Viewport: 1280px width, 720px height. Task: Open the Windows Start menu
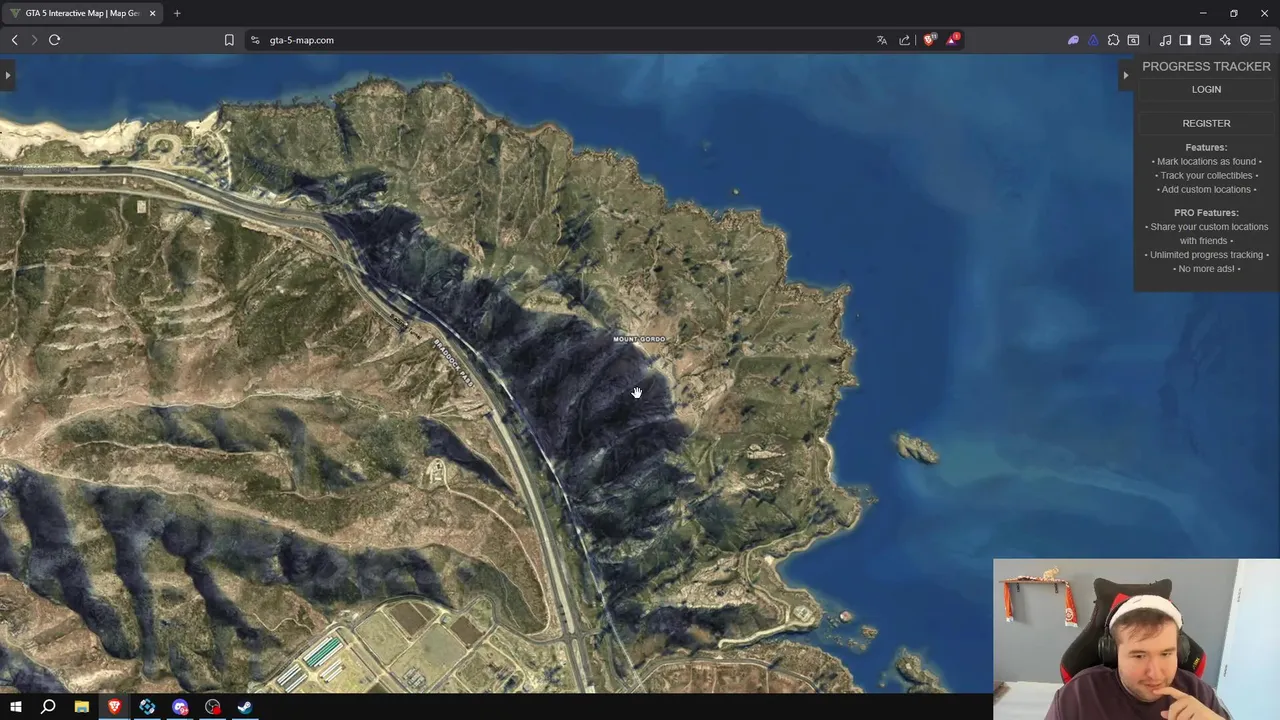click(15, 707)
